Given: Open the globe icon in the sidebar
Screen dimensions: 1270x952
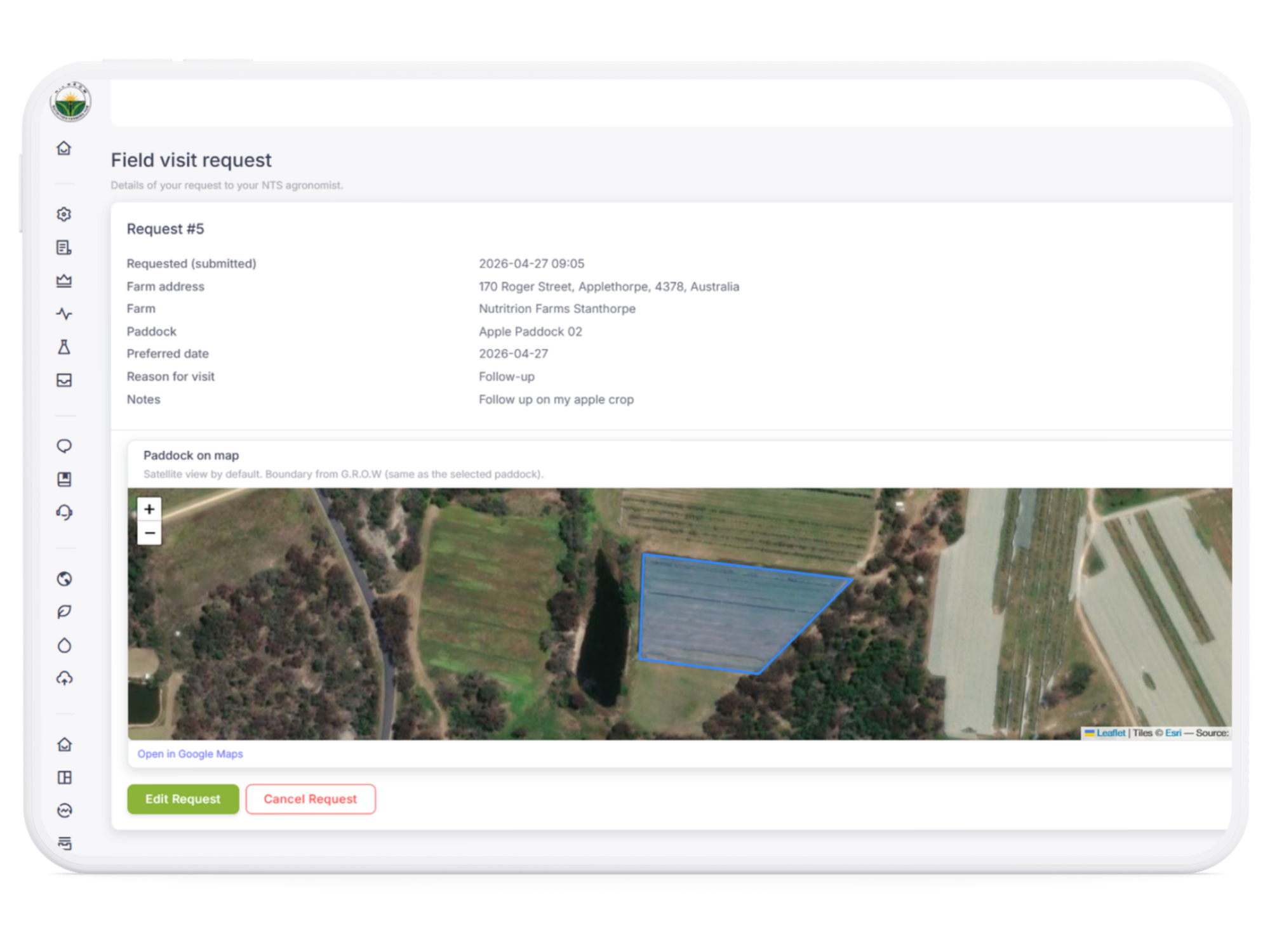Looking at the screenshot, I should tap(64, 579).
